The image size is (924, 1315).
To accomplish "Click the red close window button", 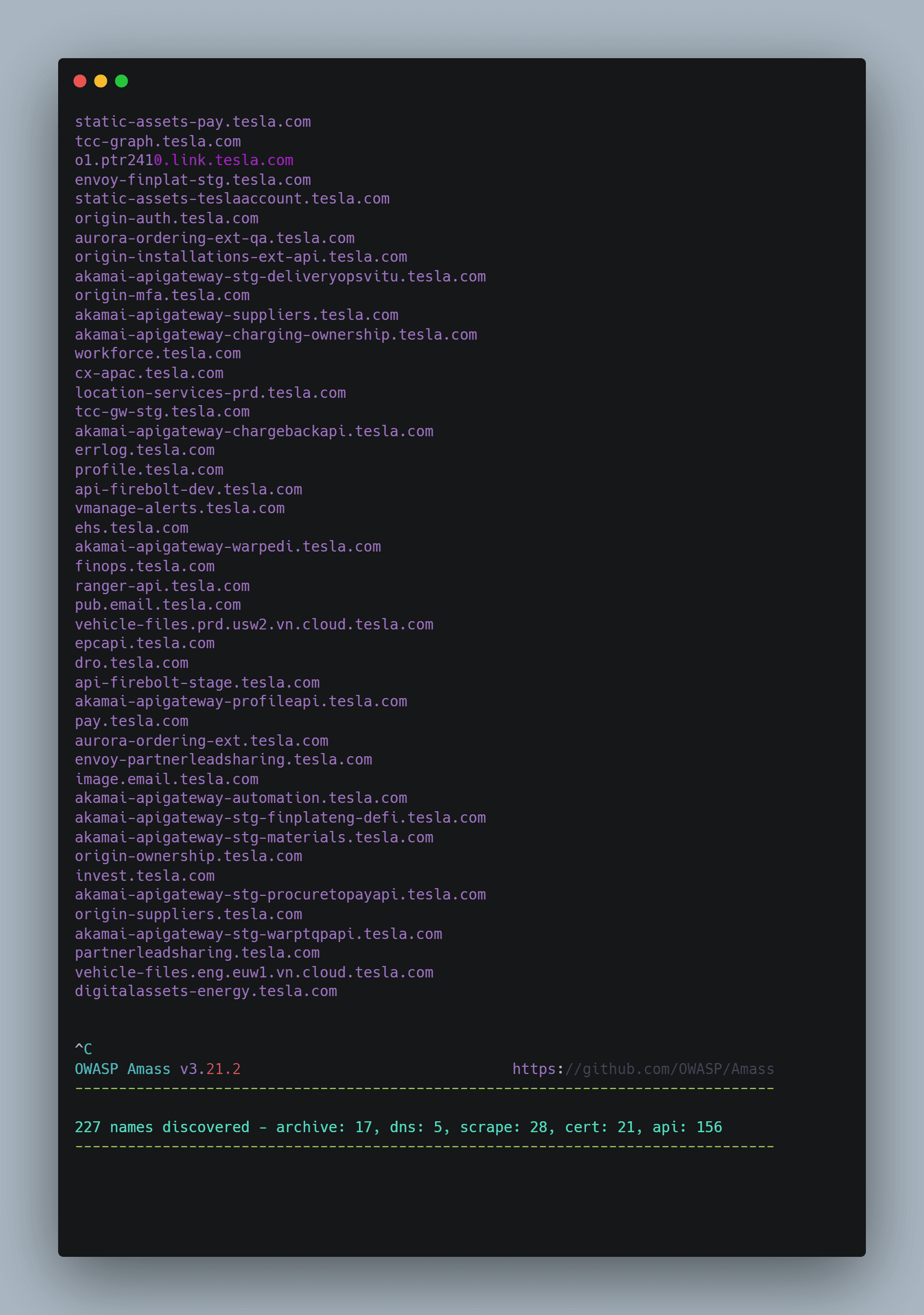I will tap(80, 82).
